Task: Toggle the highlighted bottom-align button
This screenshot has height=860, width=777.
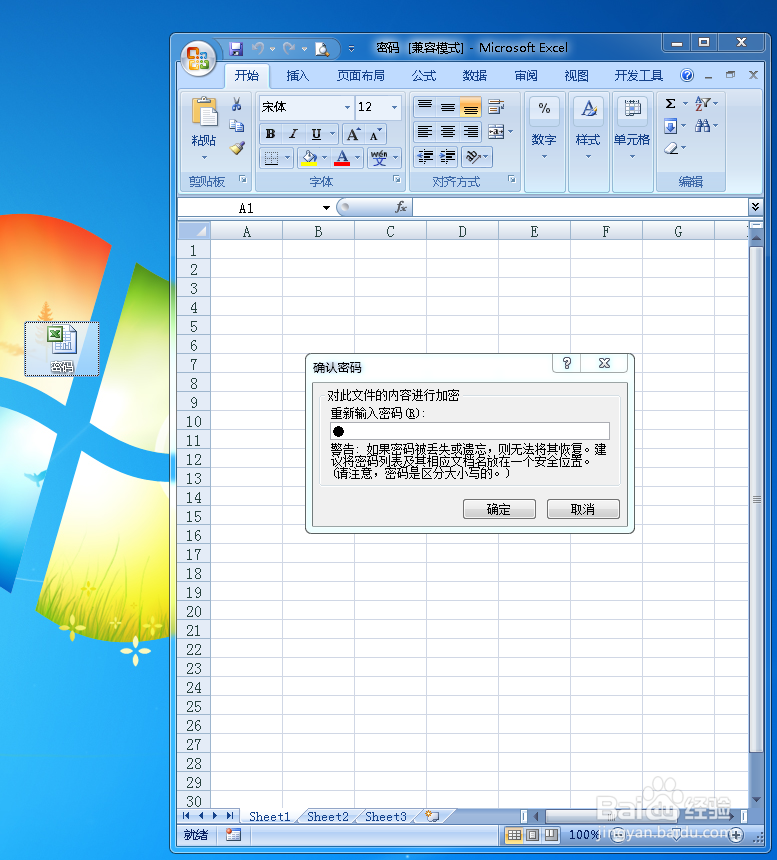Action: [x=470, y=106]
